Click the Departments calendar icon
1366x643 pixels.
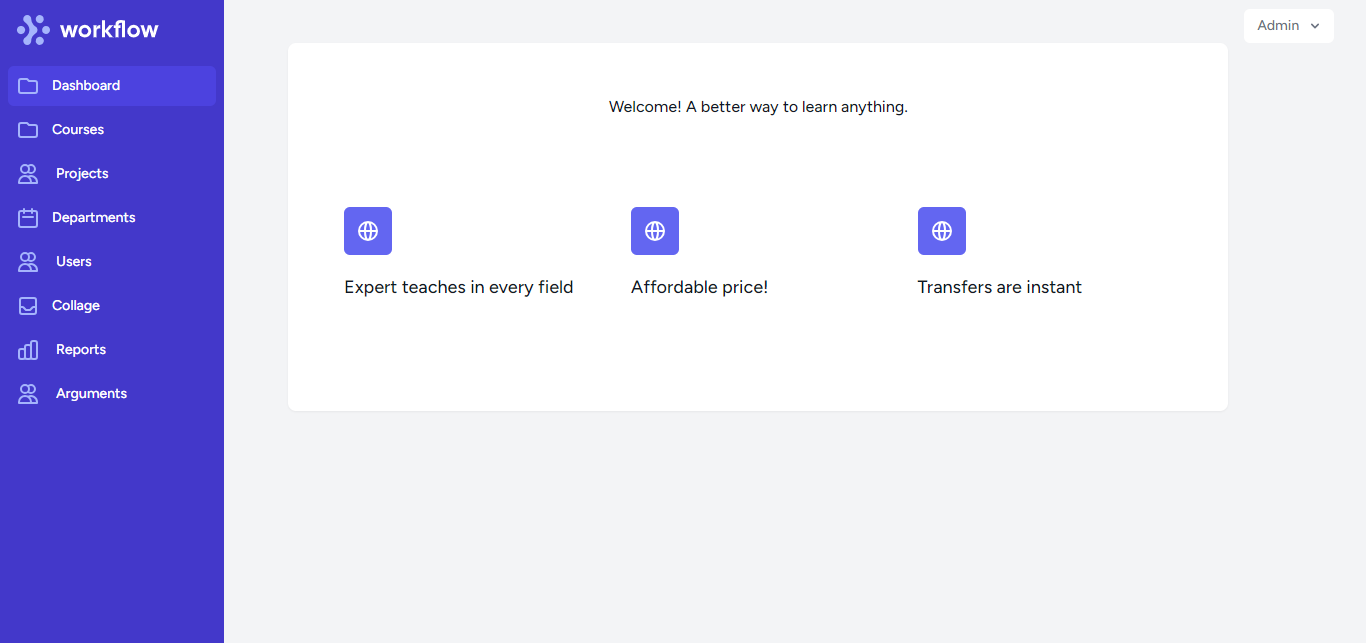coord(28,217)
